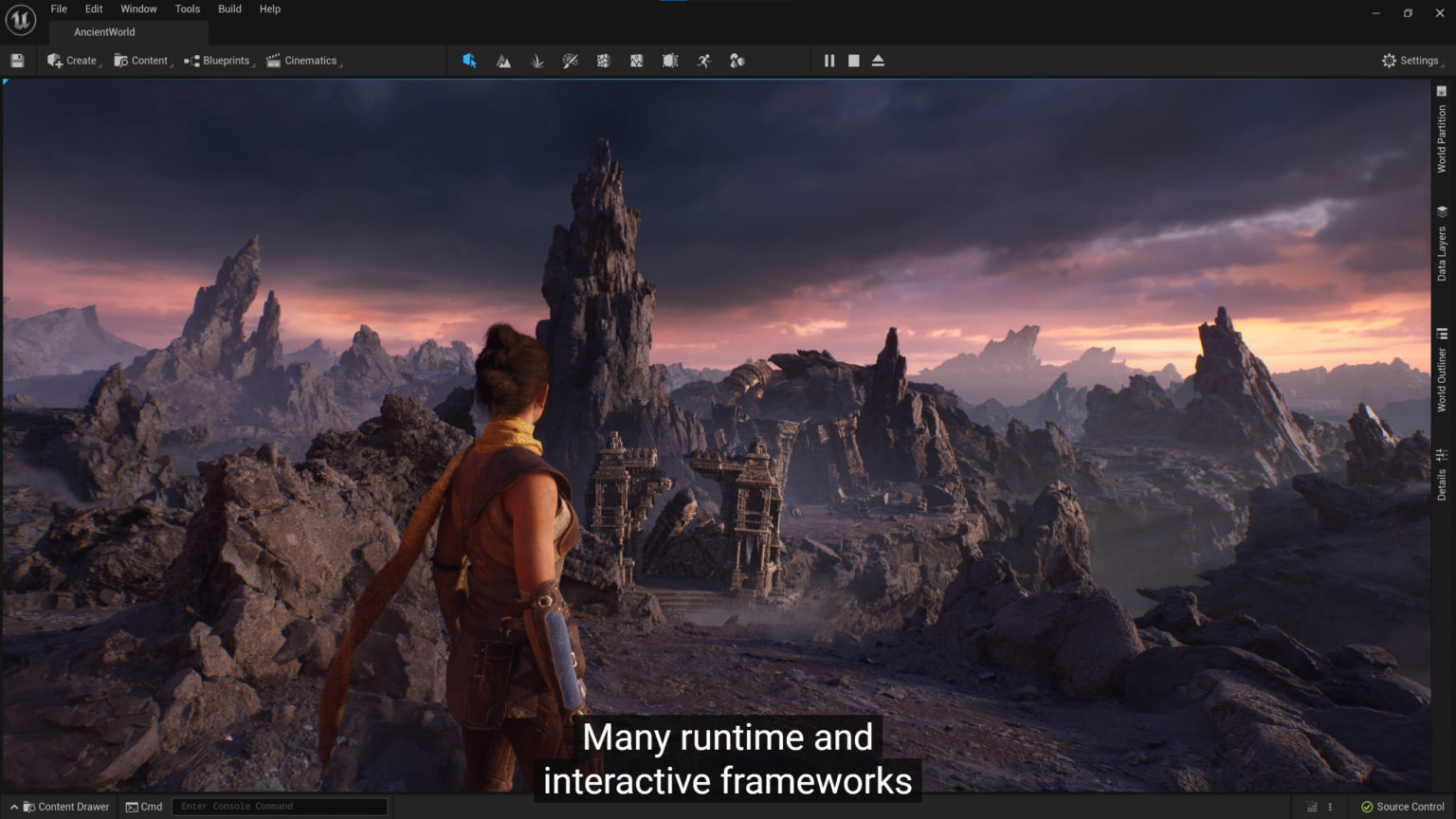The width and height of the screenshot is (1456, 819).
Task: Open the Build menu
Action: (229, 9)
